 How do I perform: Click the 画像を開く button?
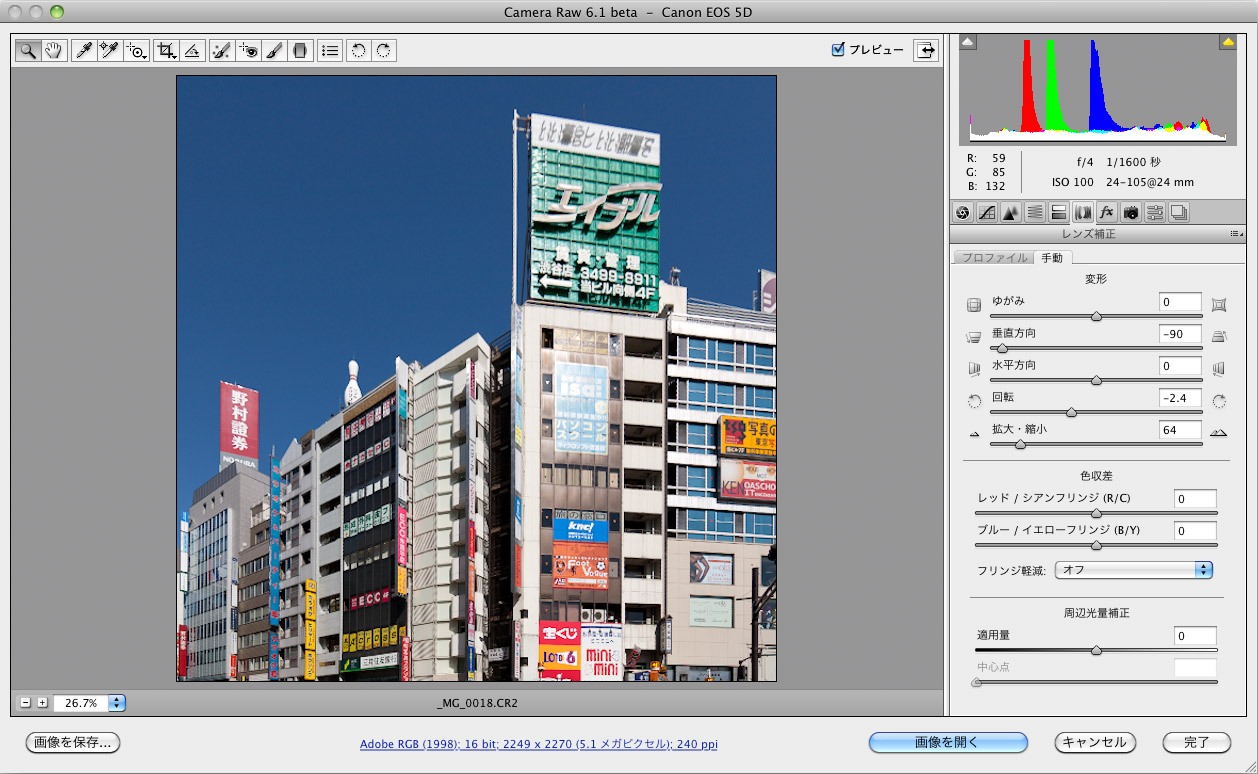point(948,742)
